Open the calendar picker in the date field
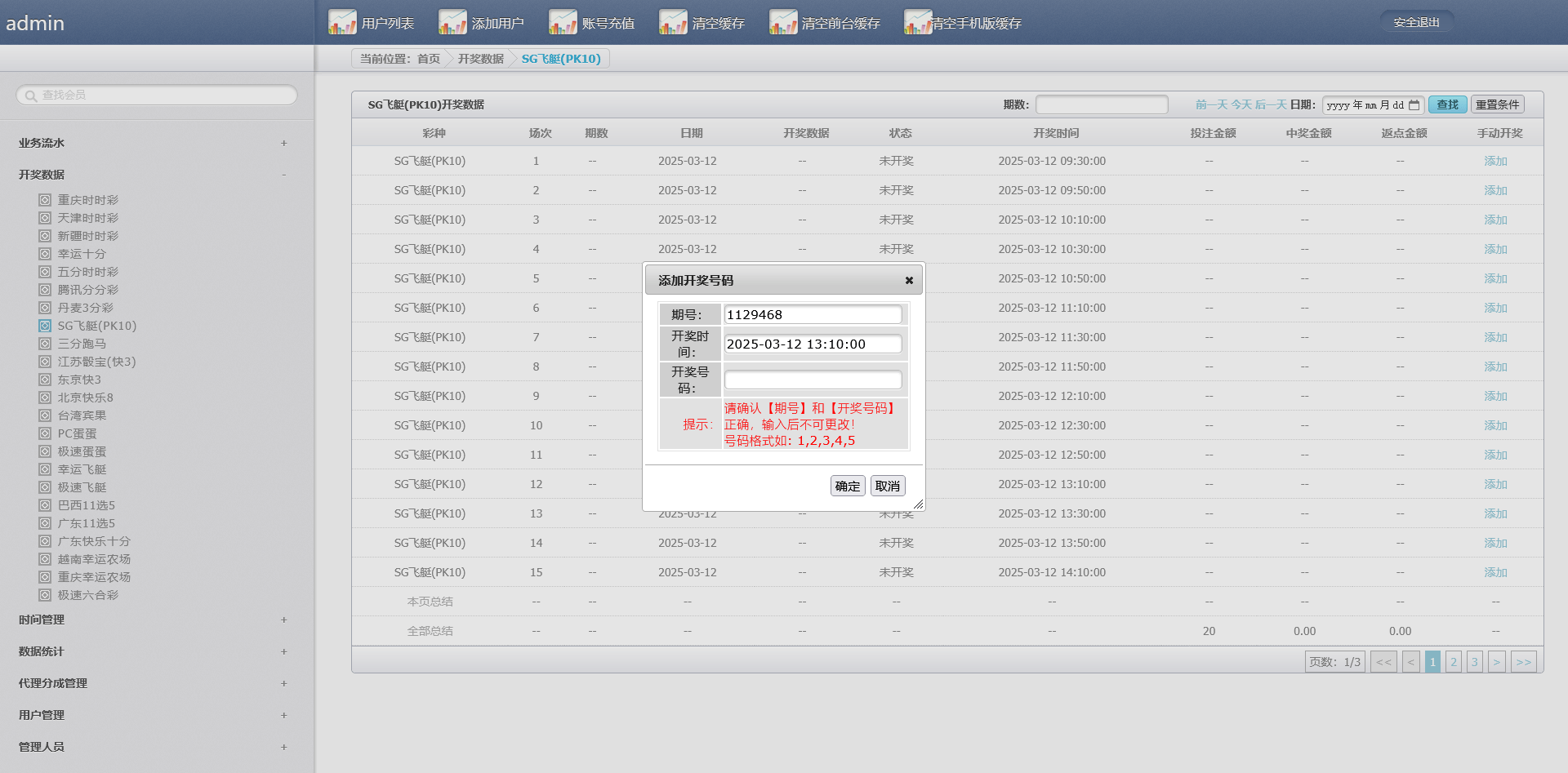This screenshot has height=773, width=1568. (1414, 105)
